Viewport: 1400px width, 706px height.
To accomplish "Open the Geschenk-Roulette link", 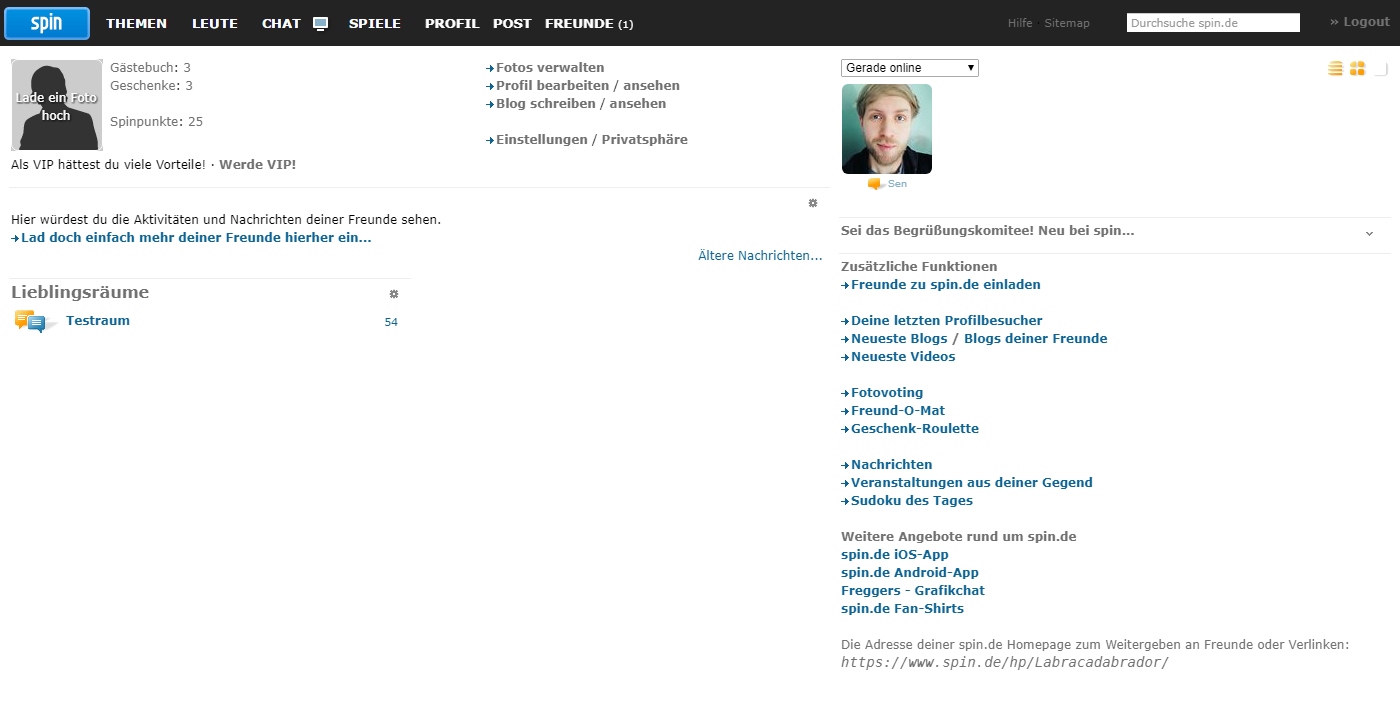I will click(x=915, y=429).
